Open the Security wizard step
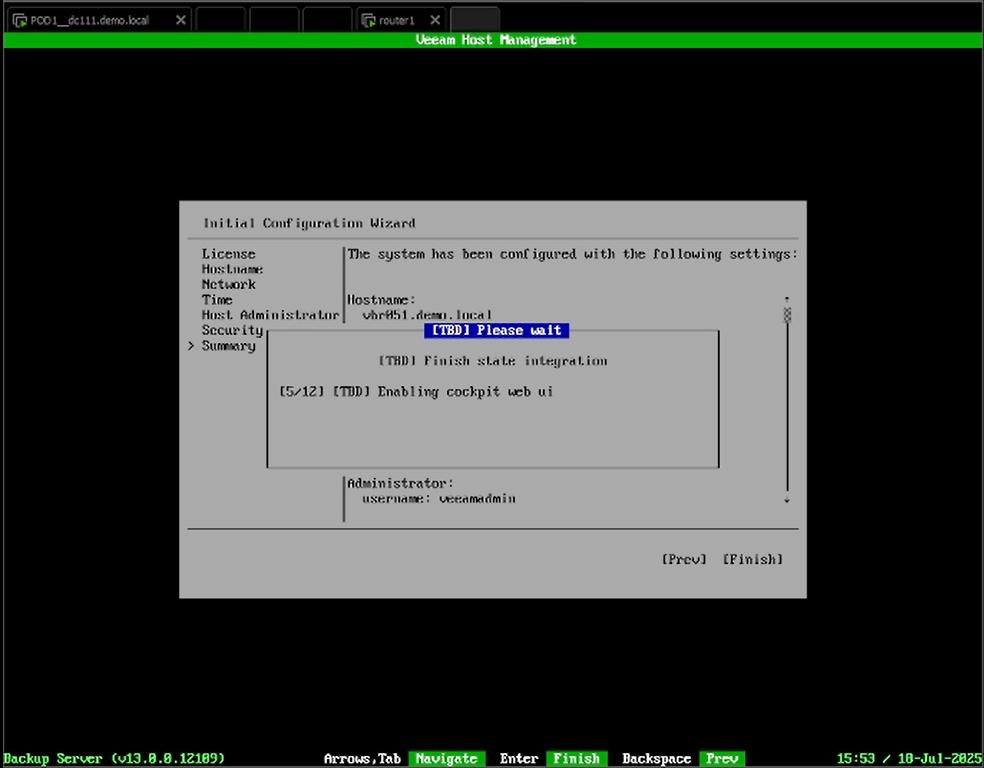The width and height of the screenshot is (984, 768). tap(232, 330)
